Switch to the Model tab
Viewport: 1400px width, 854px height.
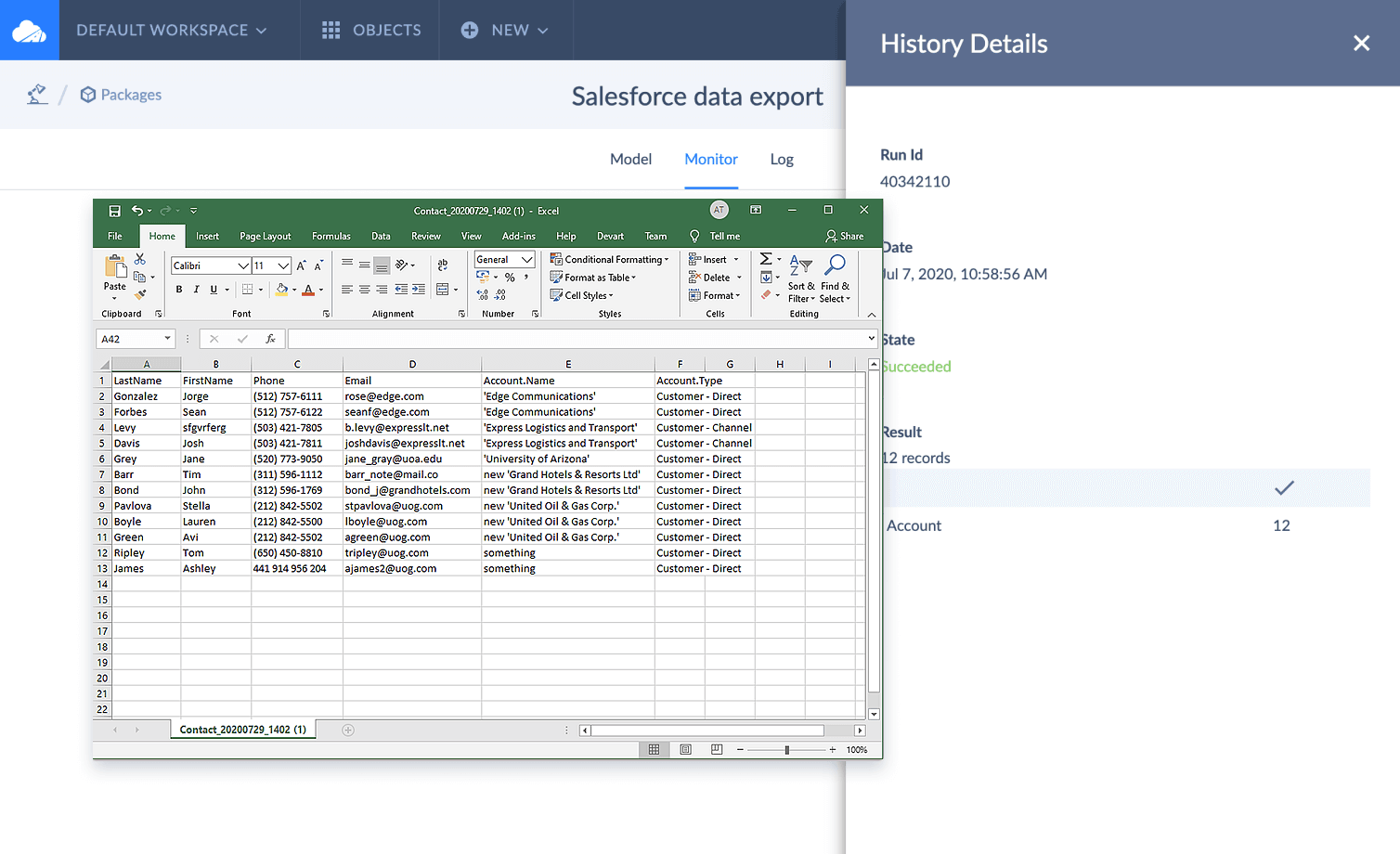630,159
